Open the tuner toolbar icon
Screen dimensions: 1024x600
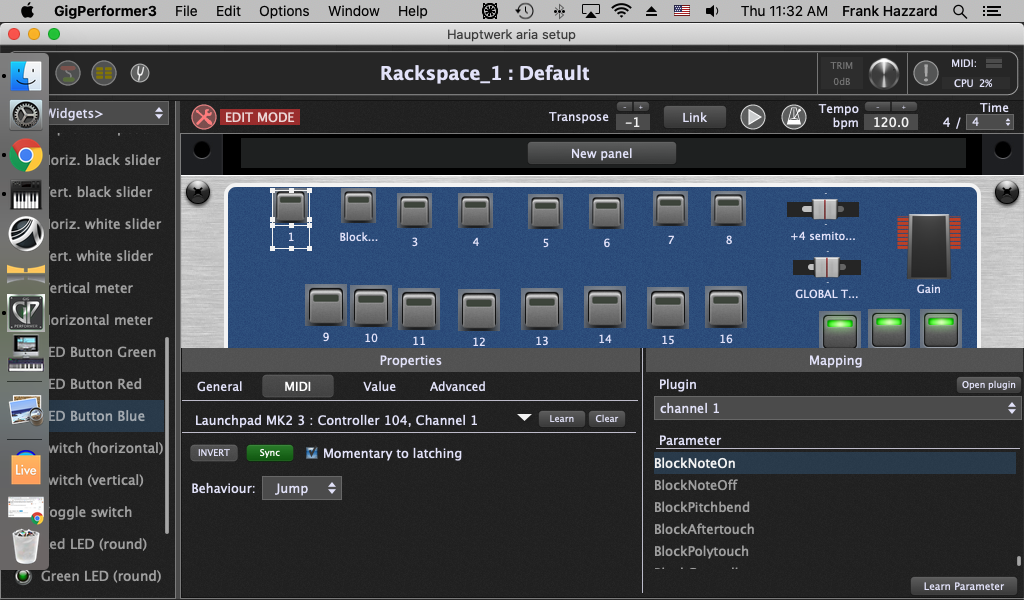tap(139, 73)
